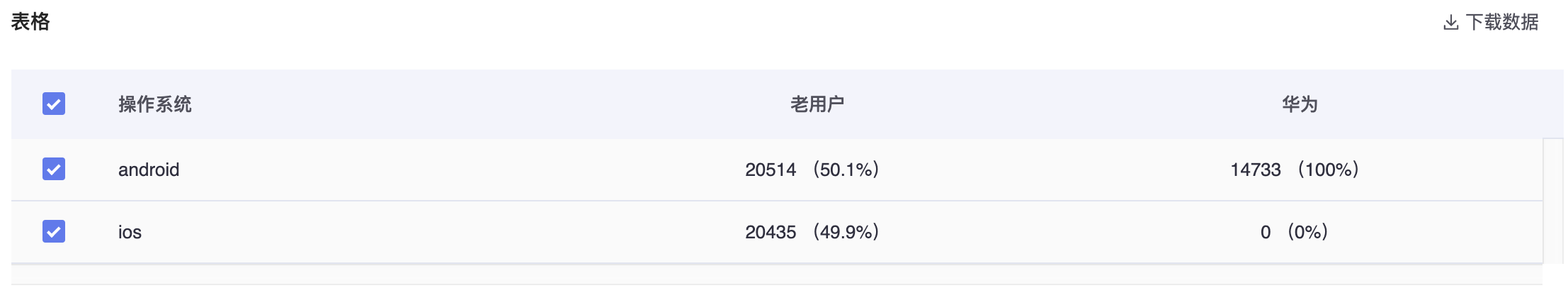Uncheck the ios row checkbox

54,231
